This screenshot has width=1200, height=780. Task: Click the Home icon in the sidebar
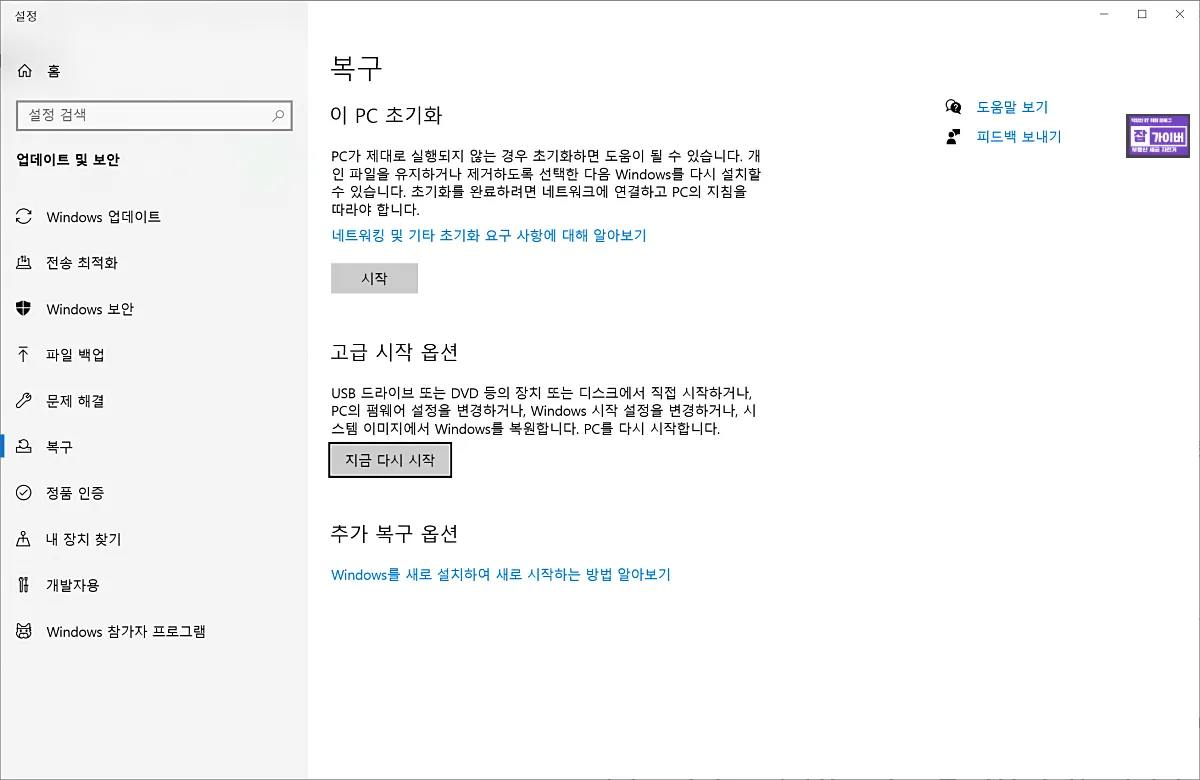pos(25,71)
